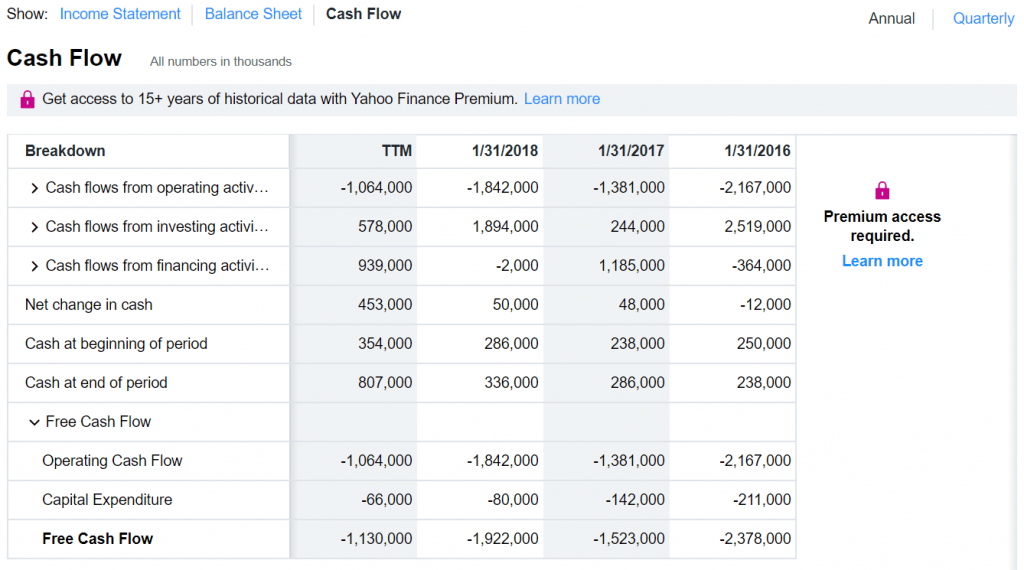
Task: Expand Cash flows from financing activities row
Action: [x=35, y=266]
